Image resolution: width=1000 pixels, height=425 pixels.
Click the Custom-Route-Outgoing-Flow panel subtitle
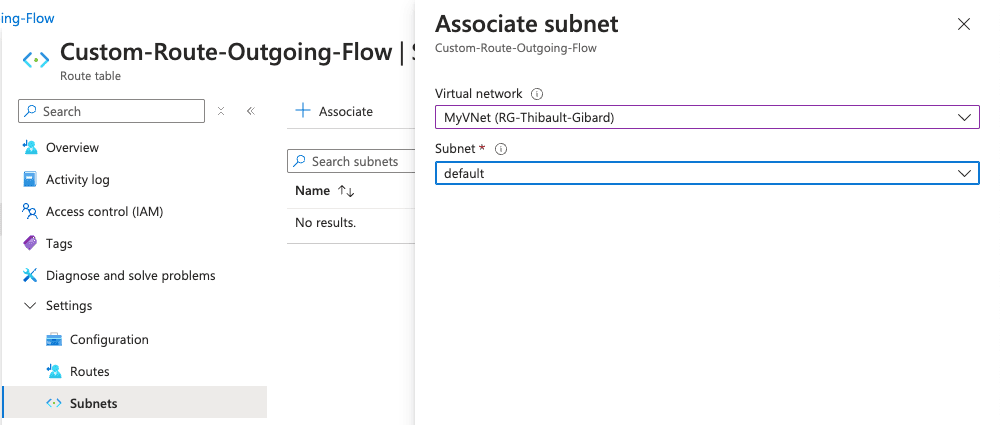tap(516, 48)
